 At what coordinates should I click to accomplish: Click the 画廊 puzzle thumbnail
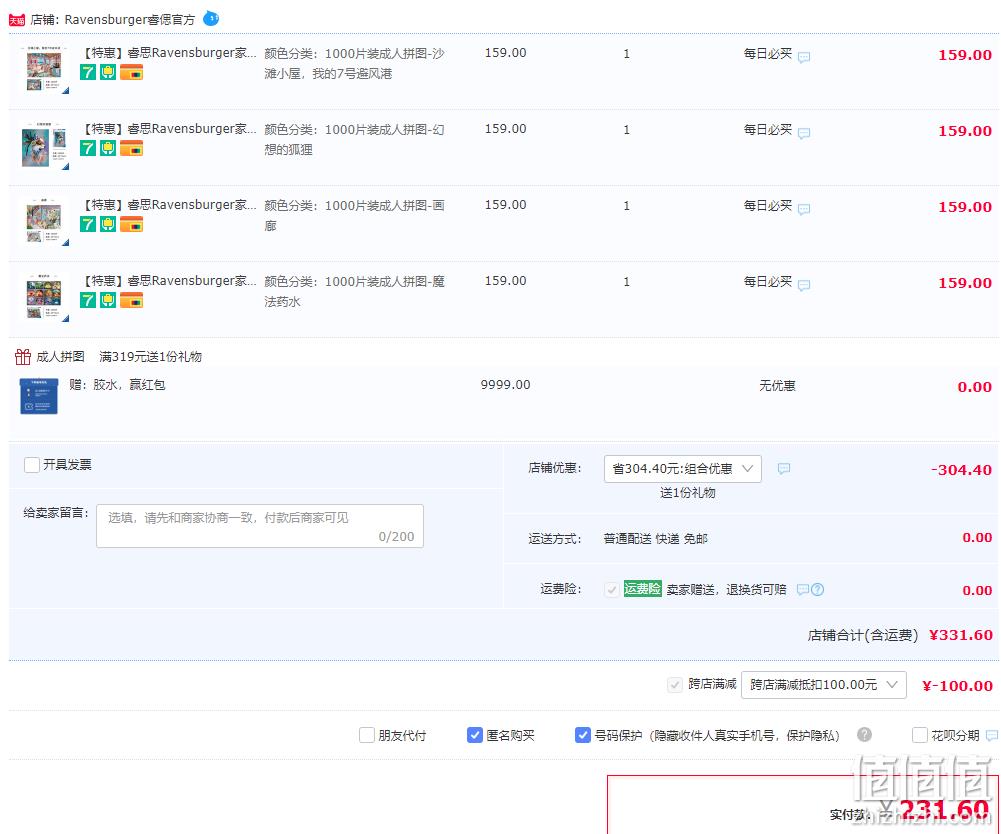[x=45, y=222]
